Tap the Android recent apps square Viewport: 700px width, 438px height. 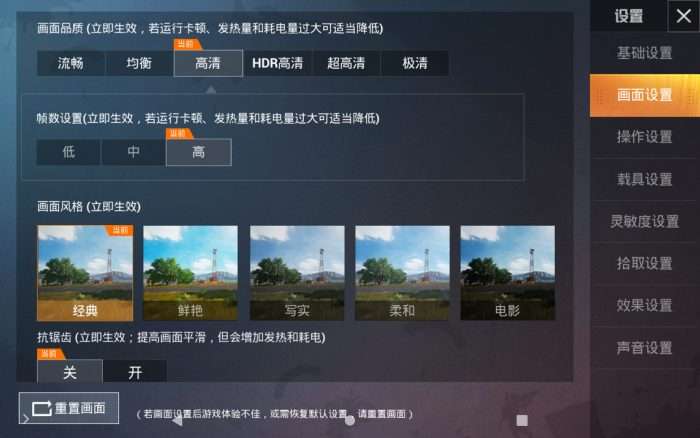pyautogui.click(x=522, y=420)
